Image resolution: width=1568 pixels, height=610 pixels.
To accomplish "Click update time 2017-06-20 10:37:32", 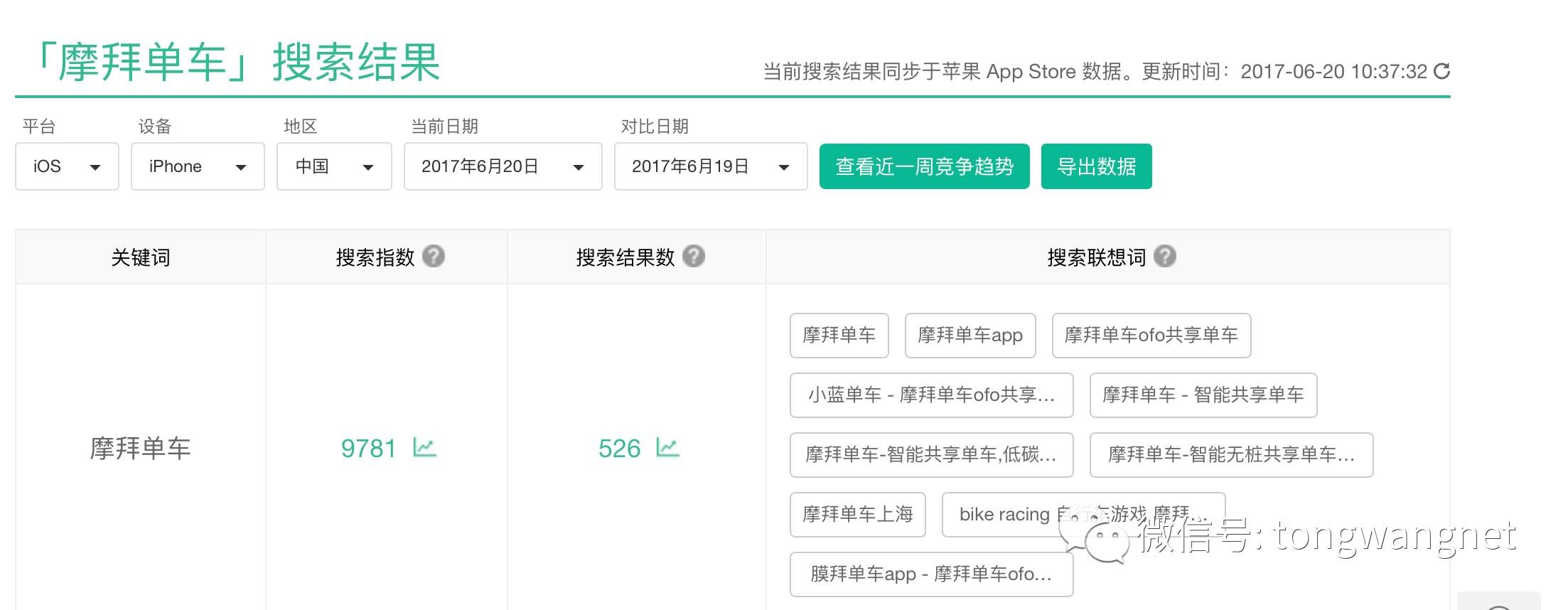I will [1334, 71].
